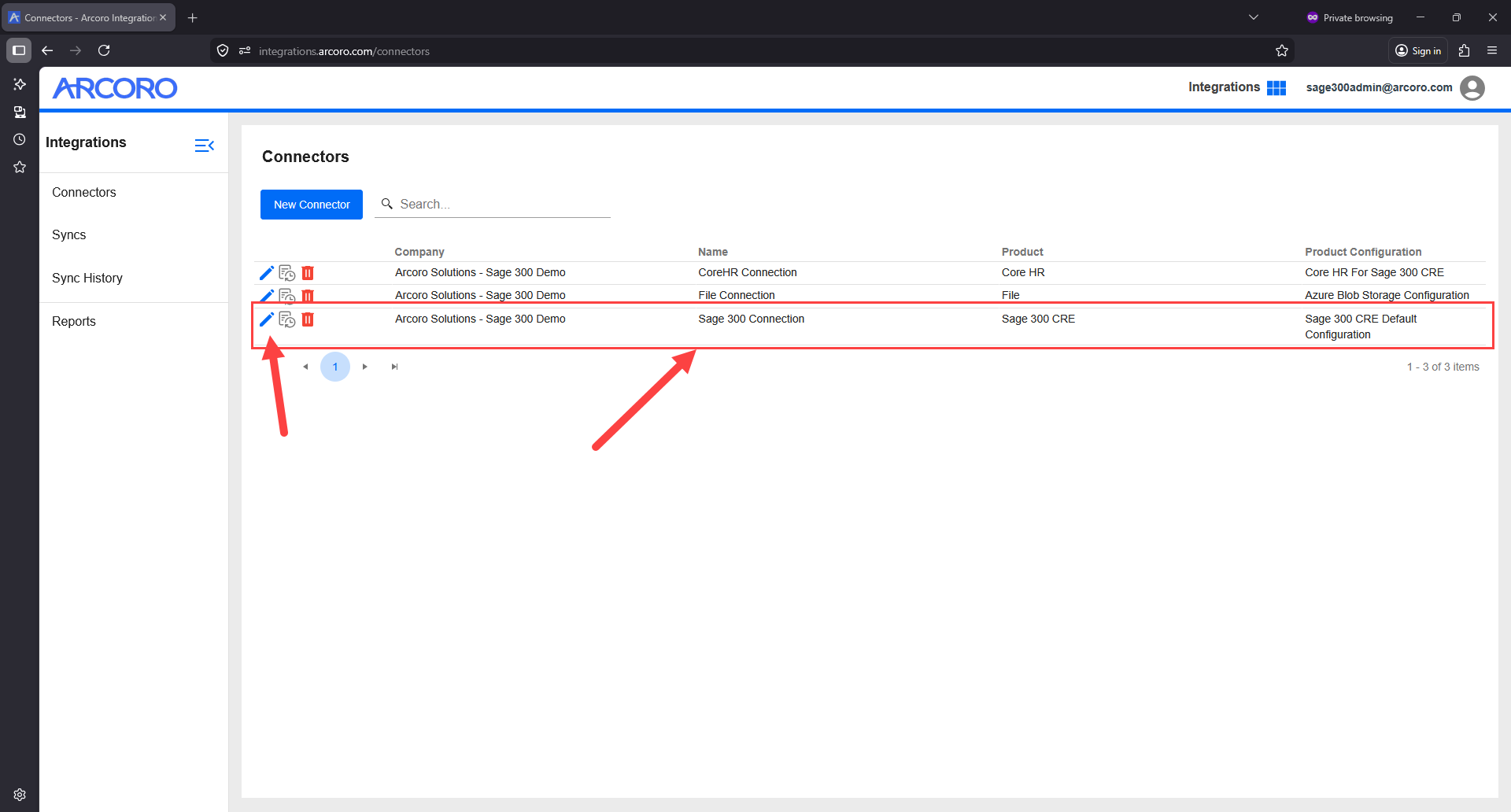Screen dimensions: 1511x812
Task: Open sync history for CoreHR Connection row
Action: tap(287, 273)
